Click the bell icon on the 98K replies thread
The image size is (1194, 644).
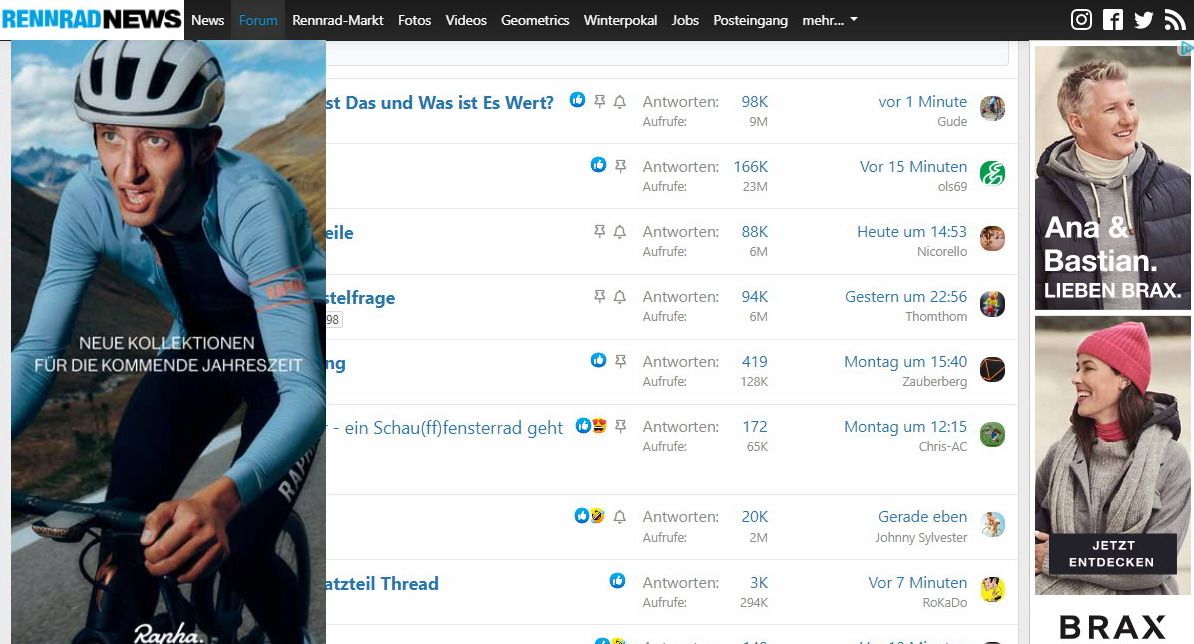click(619, 102)
